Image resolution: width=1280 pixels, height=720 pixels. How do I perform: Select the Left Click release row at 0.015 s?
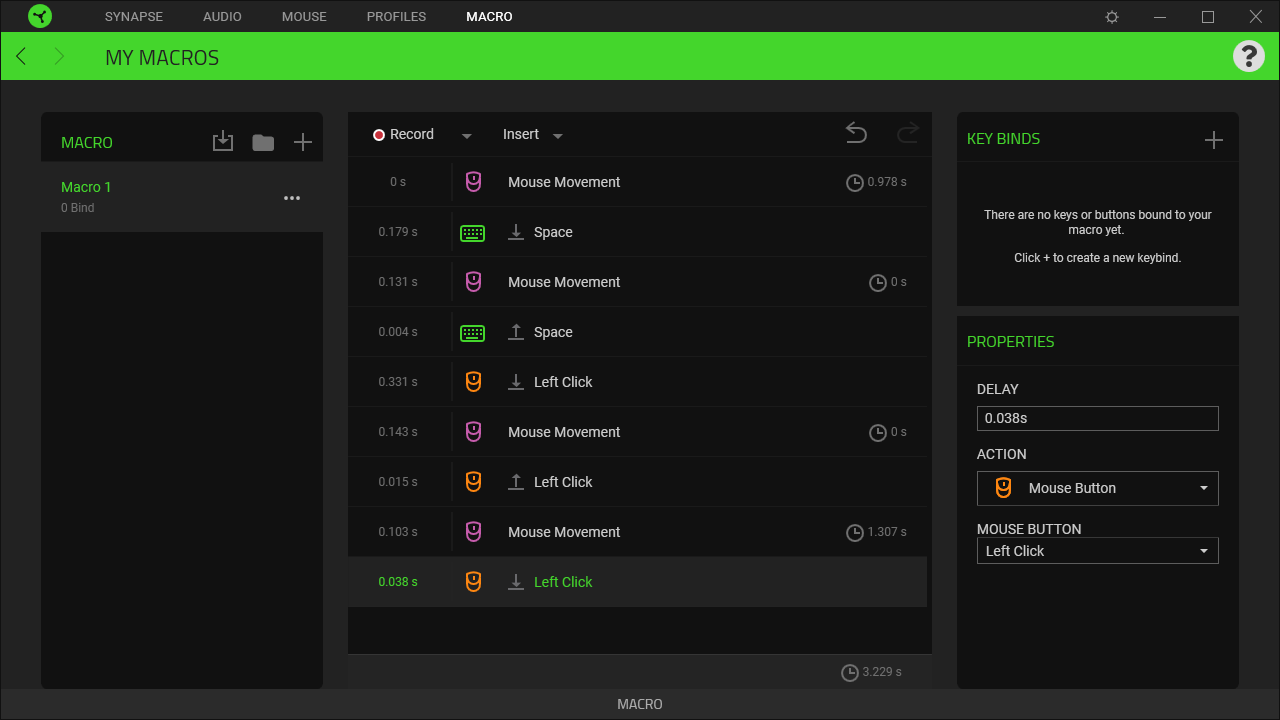coord(637,482)
